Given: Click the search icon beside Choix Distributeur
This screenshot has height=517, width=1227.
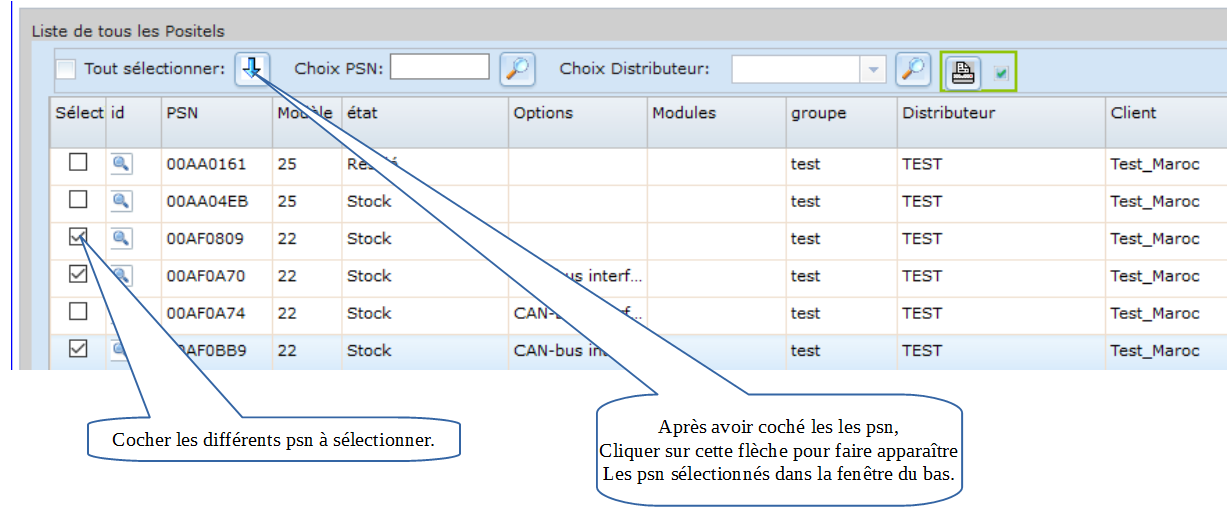Looking at the screenshot, I should tap(913, 69).
